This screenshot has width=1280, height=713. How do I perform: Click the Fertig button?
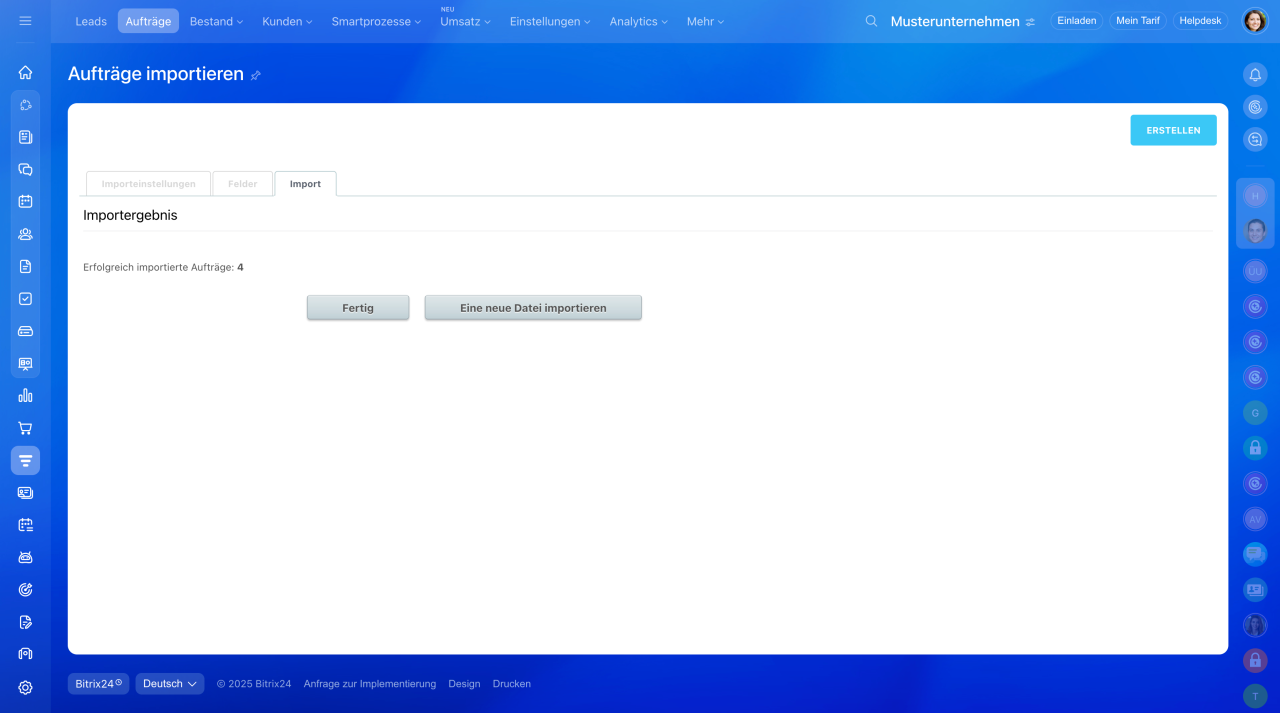coord(358,308)
